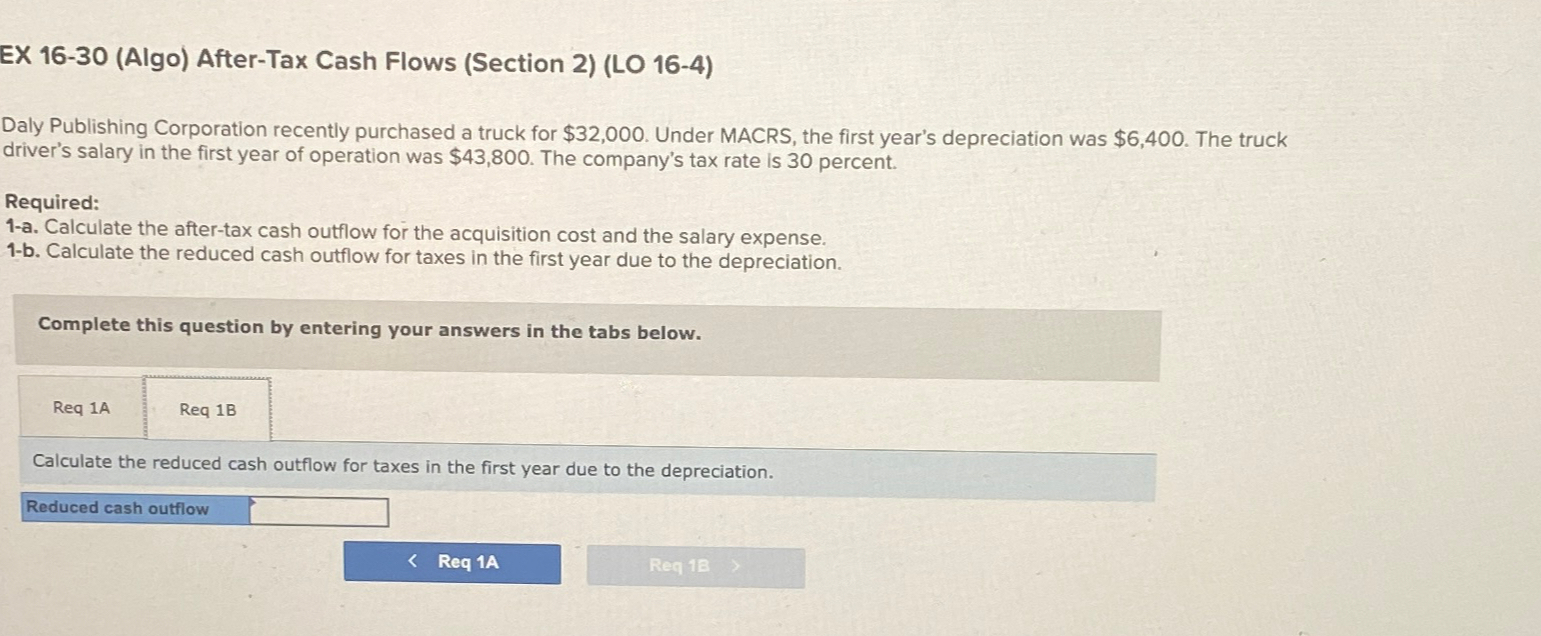Click the right chevron on the Req 1B button
Viewport: 1541px width, 636px height.
click(x=733, y=567)
